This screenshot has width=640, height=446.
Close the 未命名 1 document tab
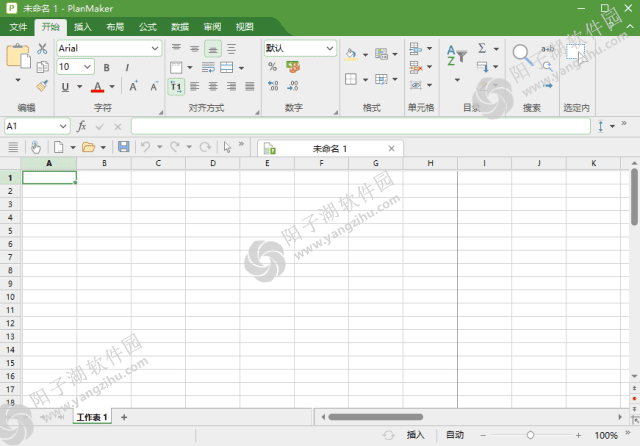[391, 149]
